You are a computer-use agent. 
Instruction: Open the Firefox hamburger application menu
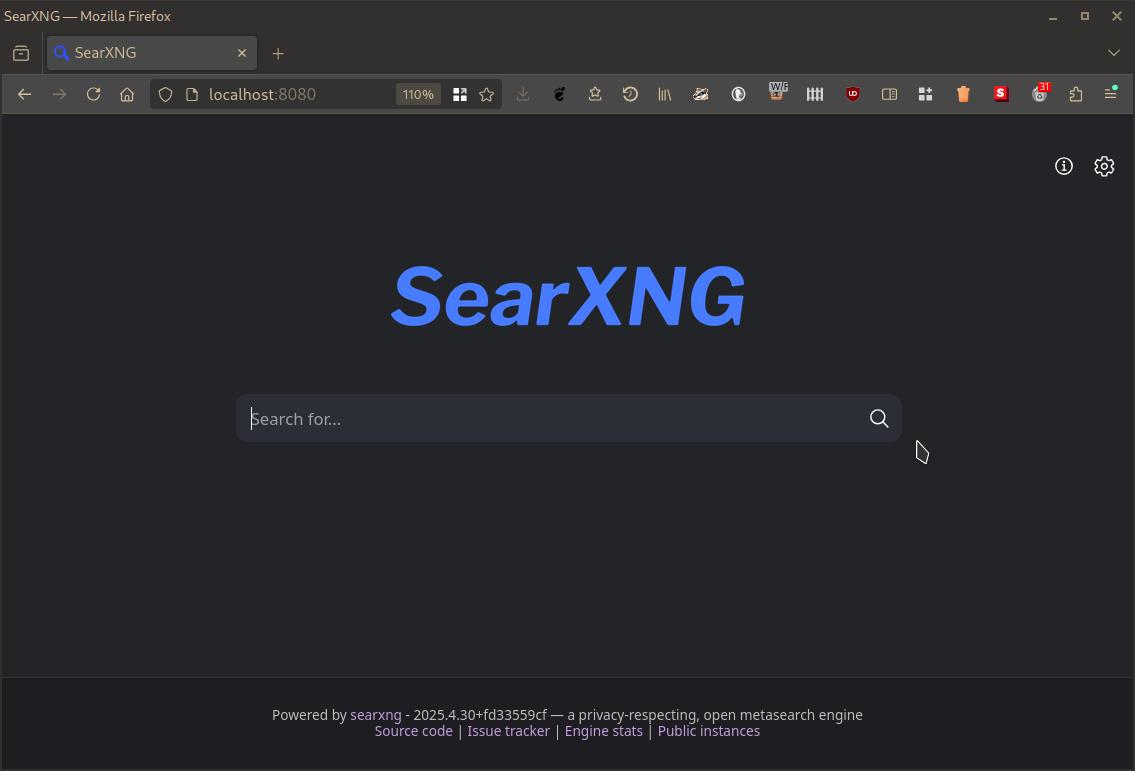coord(1110,94)
